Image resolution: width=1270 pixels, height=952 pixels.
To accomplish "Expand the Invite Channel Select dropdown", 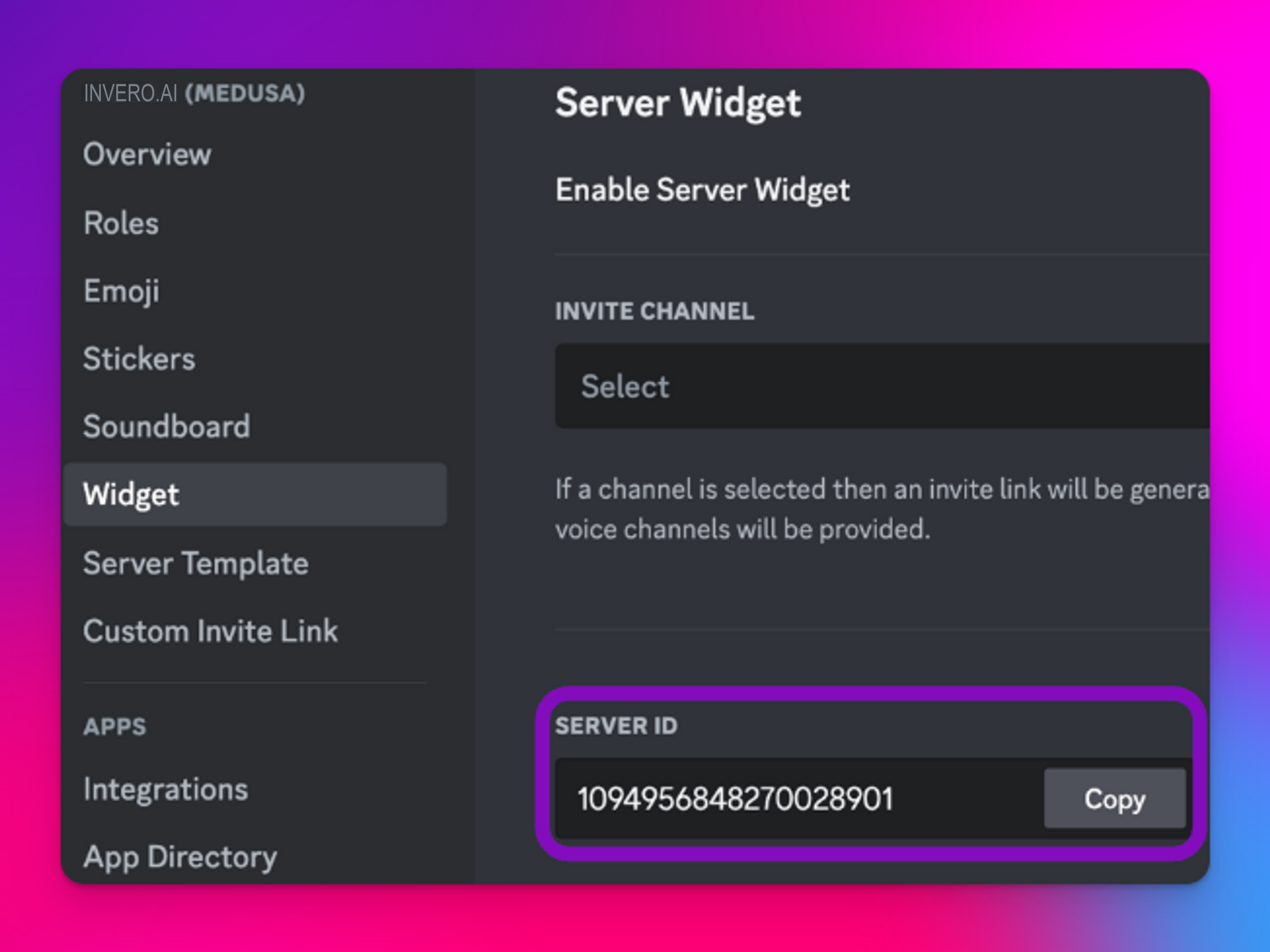I will coord(882,386).
